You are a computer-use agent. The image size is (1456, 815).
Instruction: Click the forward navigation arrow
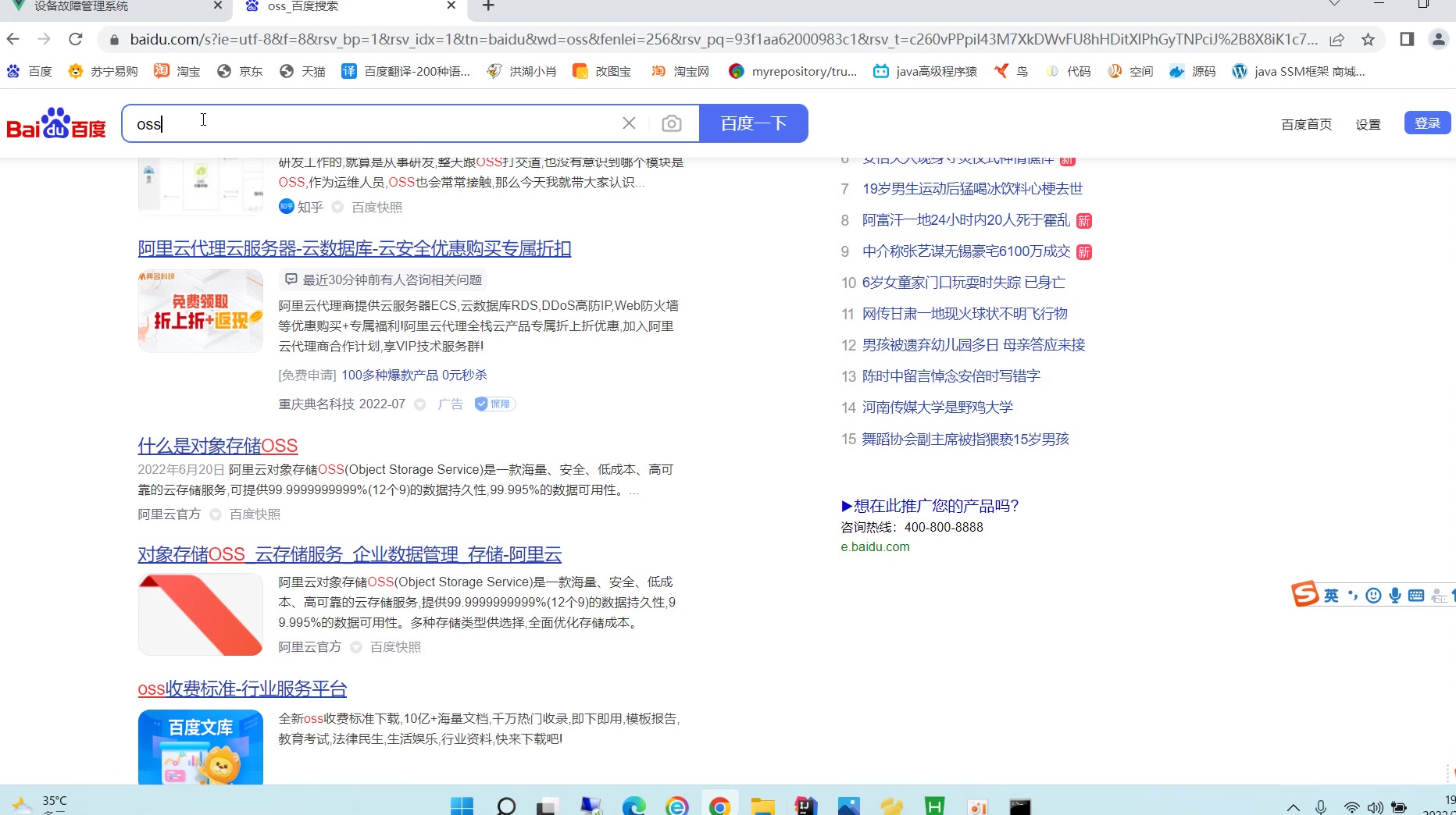click(45, 39)
